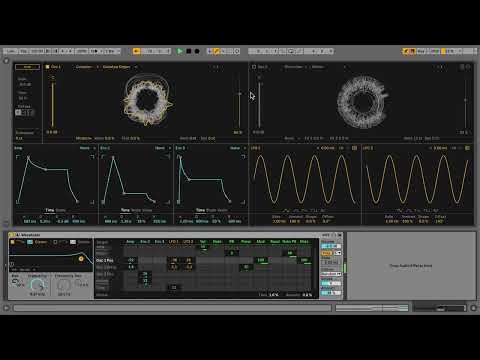Click the Osc 2 previous/next wavetable arrows
This screenshot has width=480, height=360.
[440, 67]
